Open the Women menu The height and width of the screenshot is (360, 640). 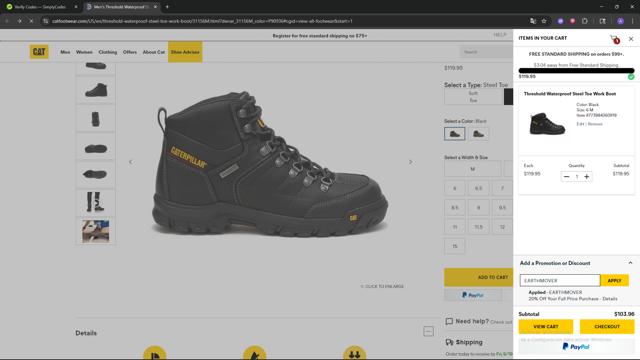[x=84, y=52]
